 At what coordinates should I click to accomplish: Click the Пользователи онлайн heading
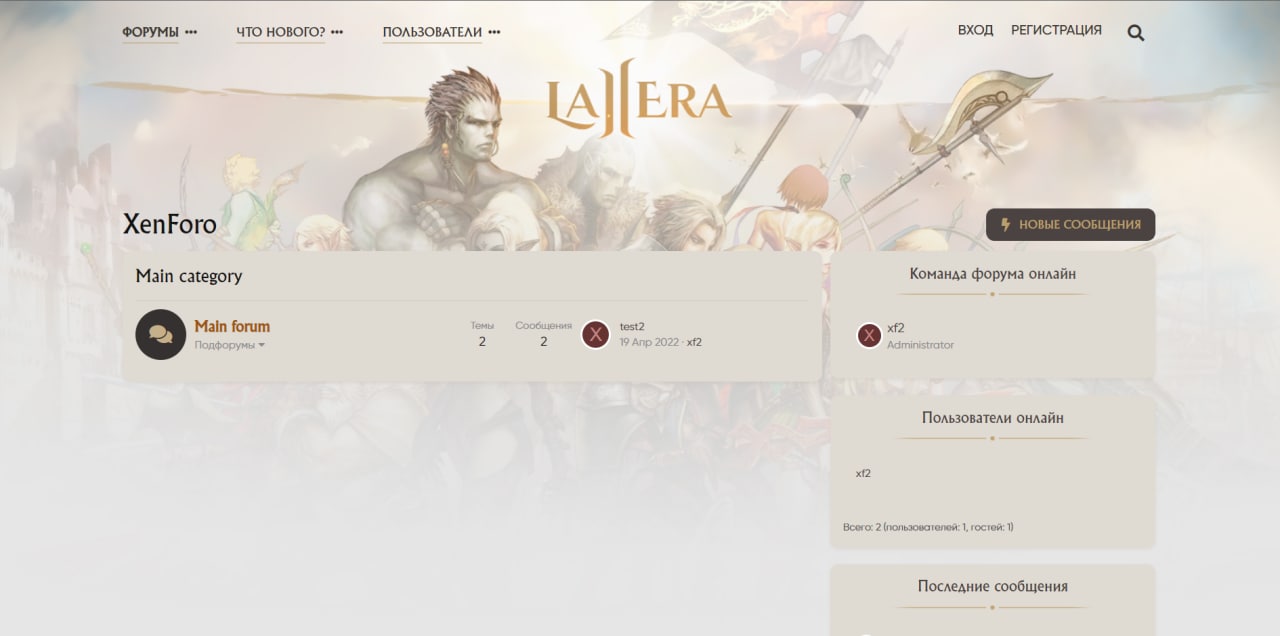pos(993,418)
